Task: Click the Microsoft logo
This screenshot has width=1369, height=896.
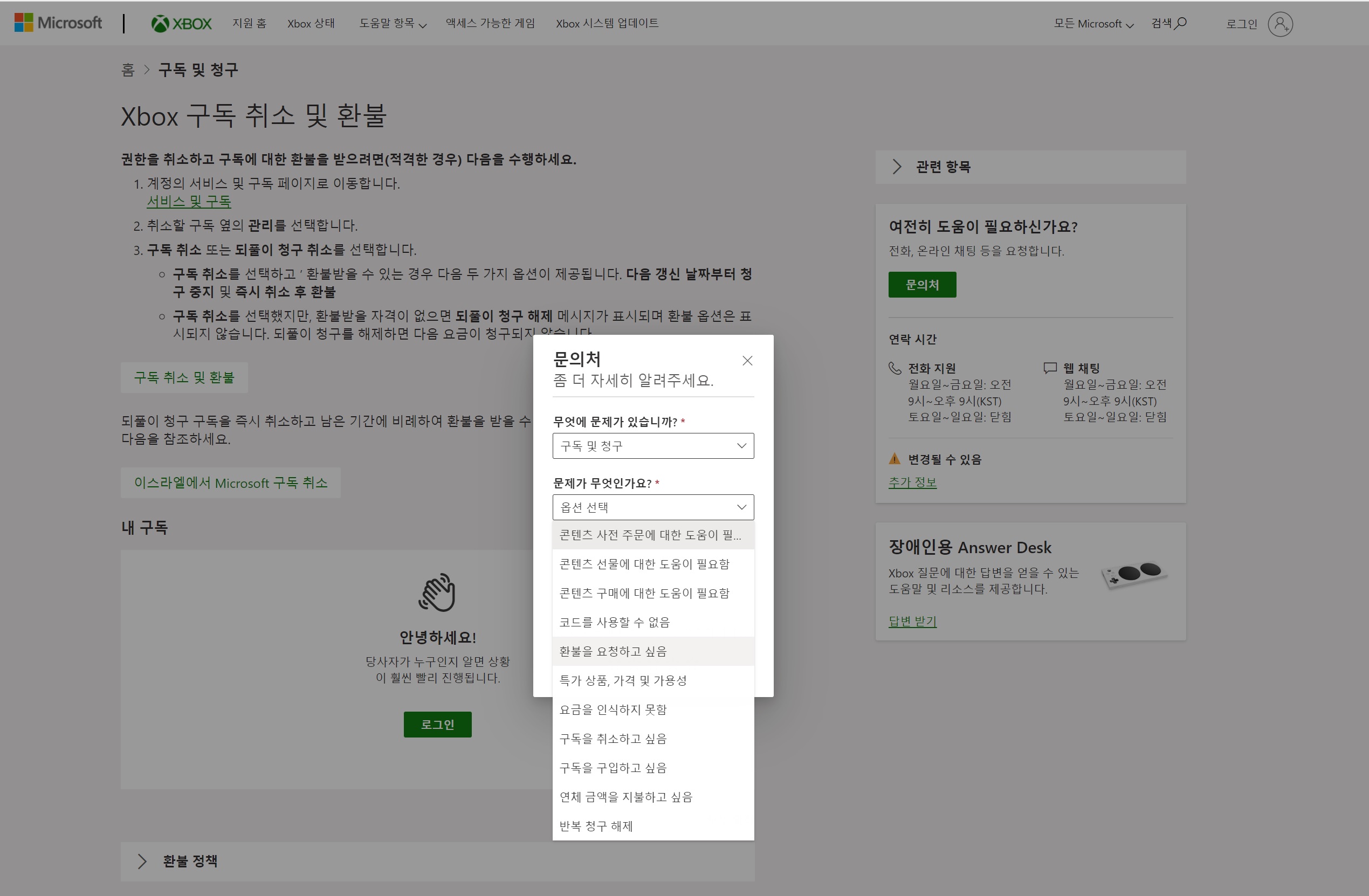Action: 58,23
